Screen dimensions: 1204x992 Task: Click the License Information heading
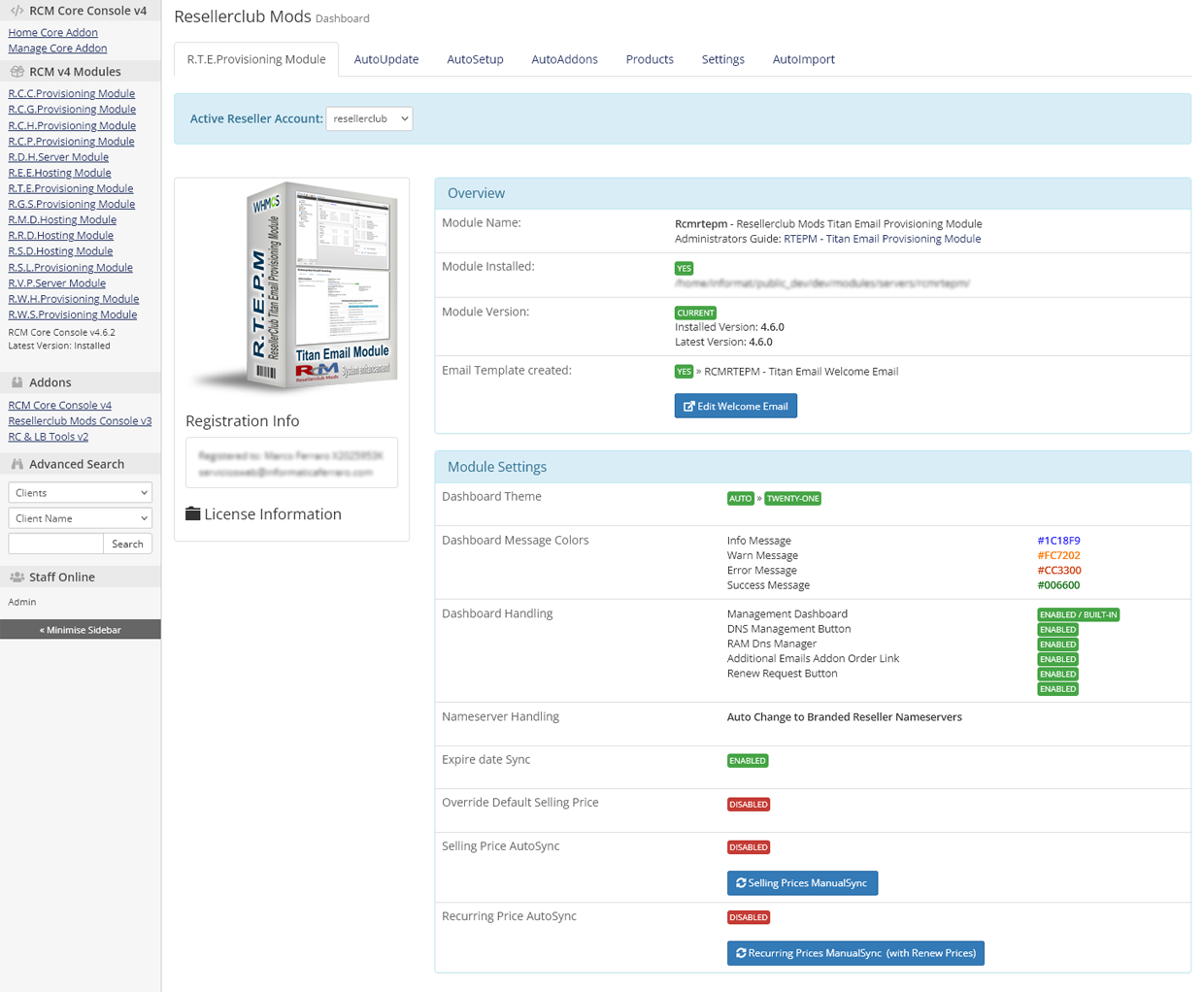tap(273, 513)
